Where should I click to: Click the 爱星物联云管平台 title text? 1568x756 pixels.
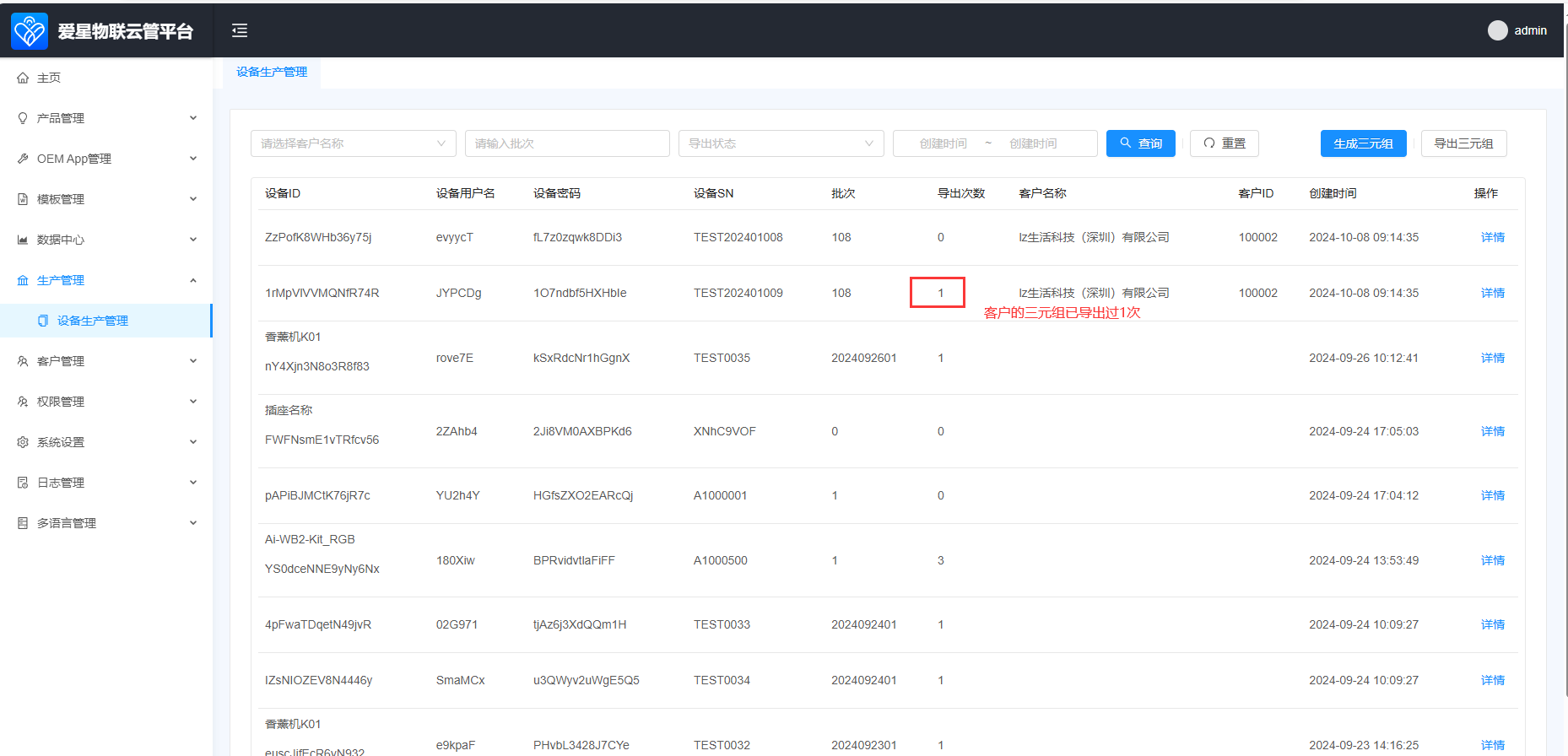click(125, 31)
